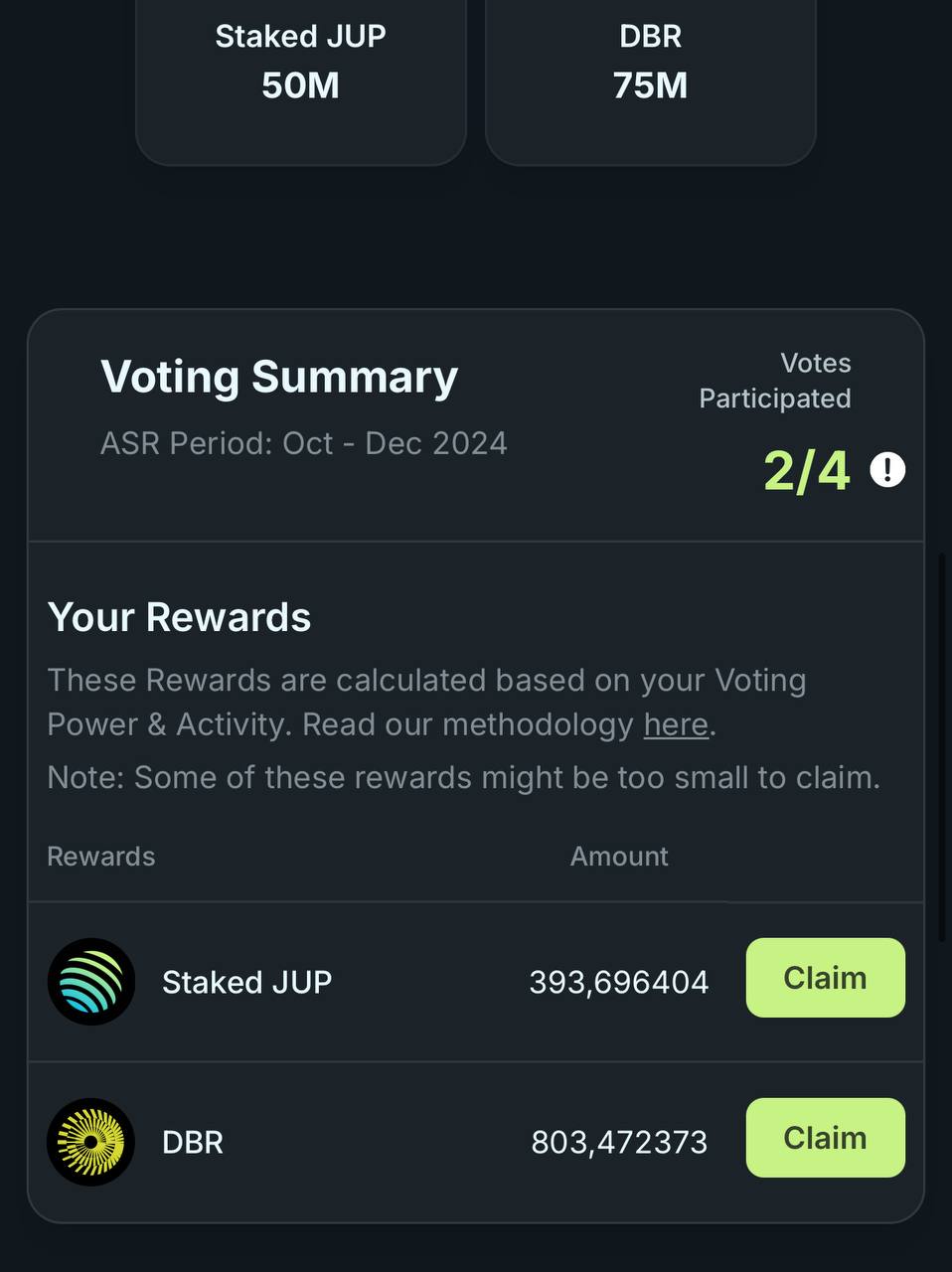Claim the DBR reward
This screenshot has width=952, height=1272.
[825, 1138]
